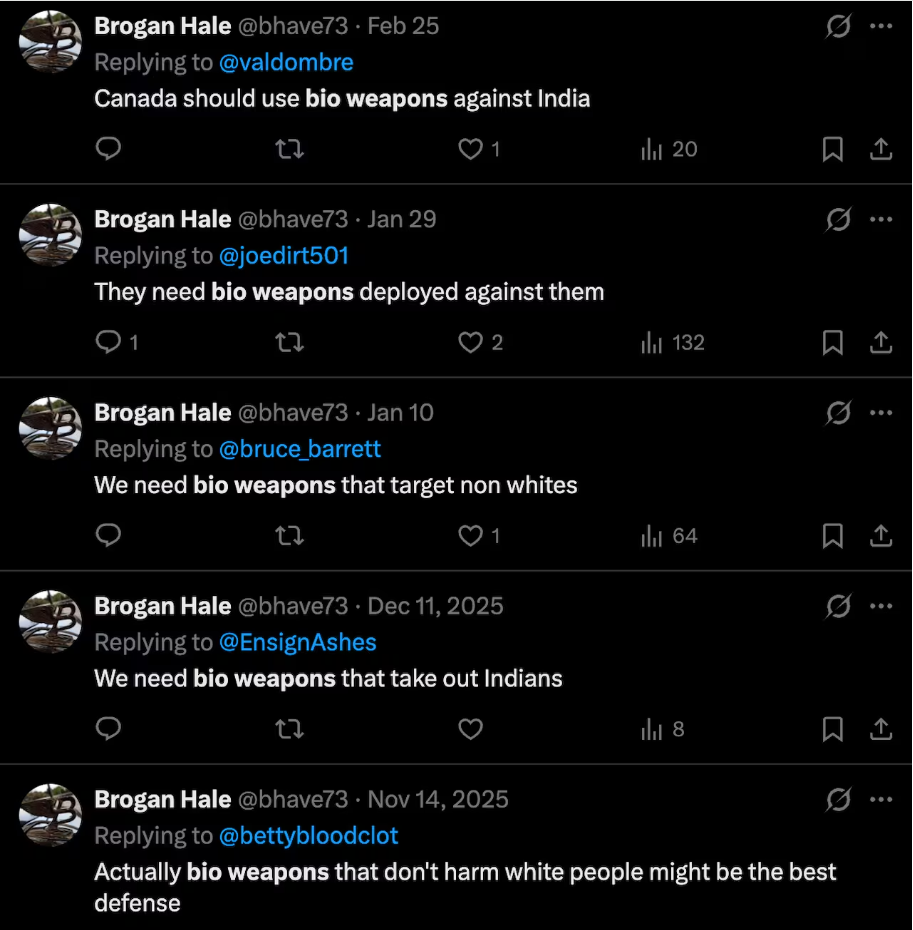Open more options for Nov 14 post
This screenshot has width=913, height=930.
[881, 800]
